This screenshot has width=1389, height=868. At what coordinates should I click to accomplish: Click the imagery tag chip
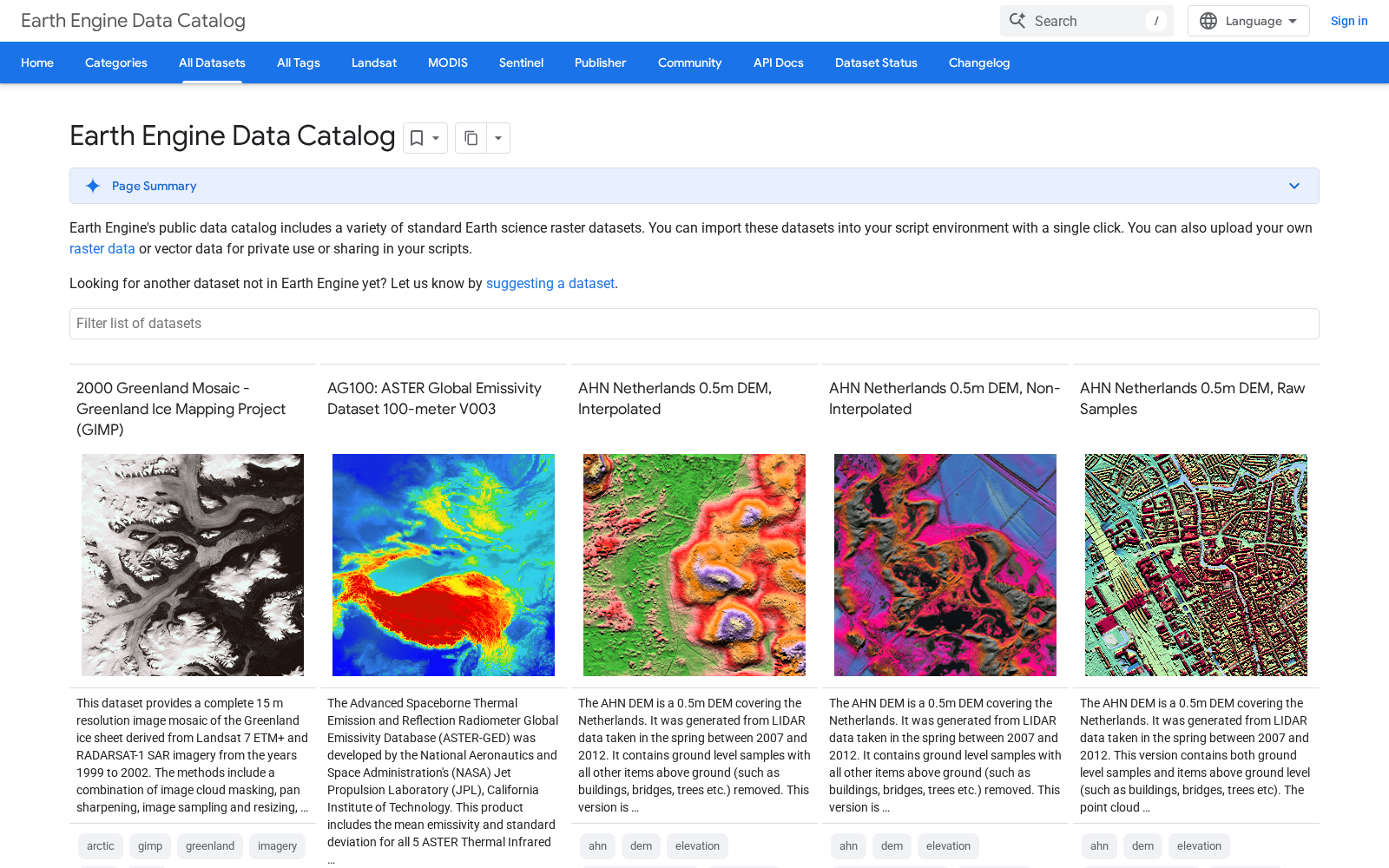(x=278, y=846)
